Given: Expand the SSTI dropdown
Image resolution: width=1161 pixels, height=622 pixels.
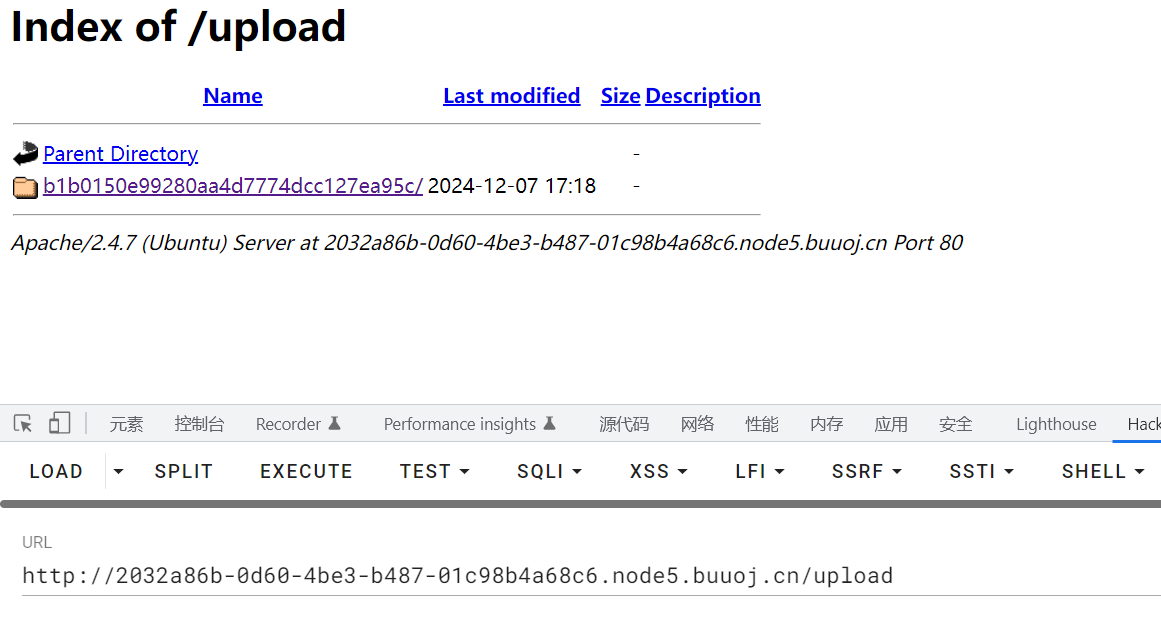Looking at the screenshot, I should pyautogui.click(x=981, y=471).
